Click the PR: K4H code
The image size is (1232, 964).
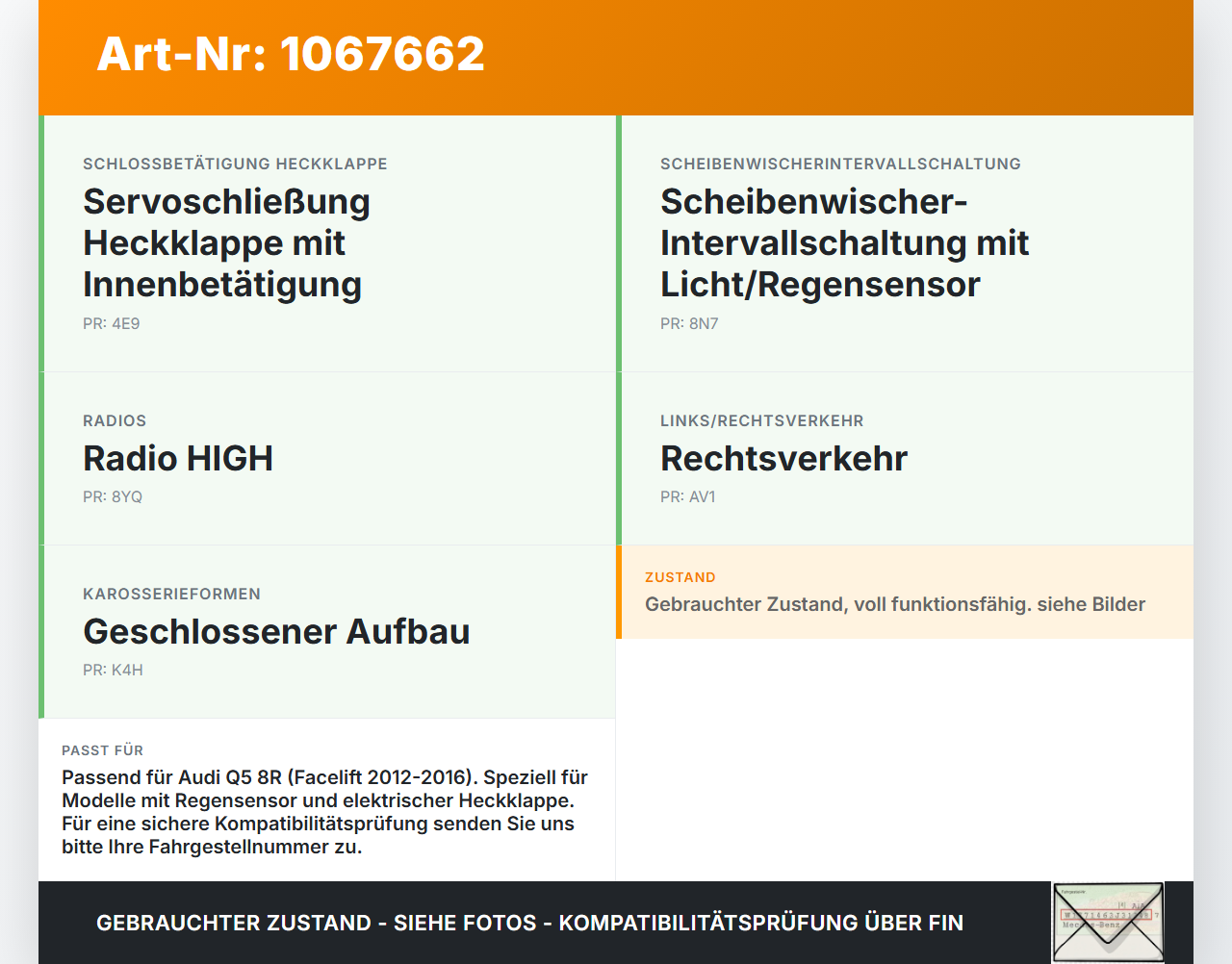[x=113, y=671]
